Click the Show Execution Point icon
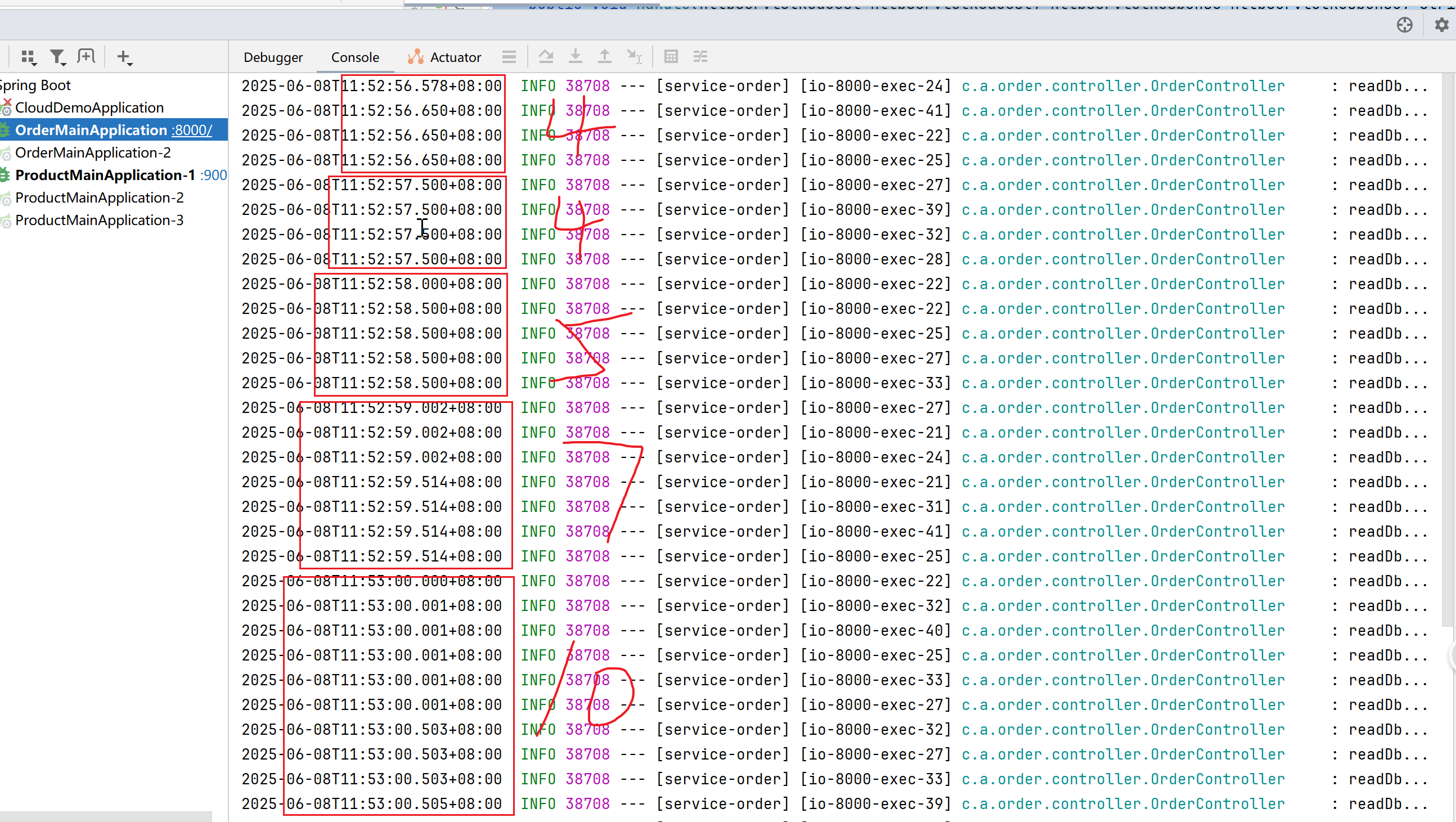 tap(509, 56)
